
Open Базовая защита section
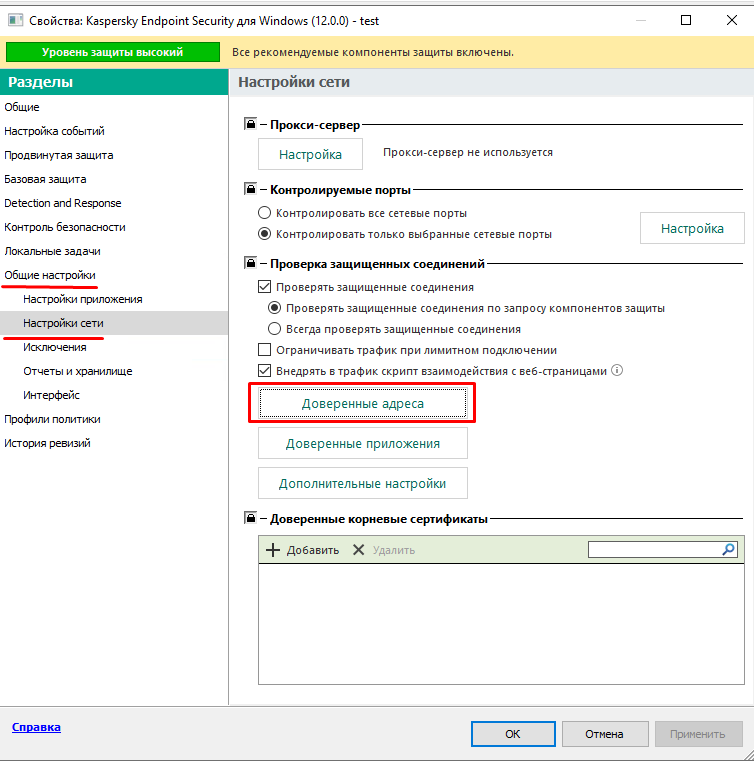(x=45, y=179)
